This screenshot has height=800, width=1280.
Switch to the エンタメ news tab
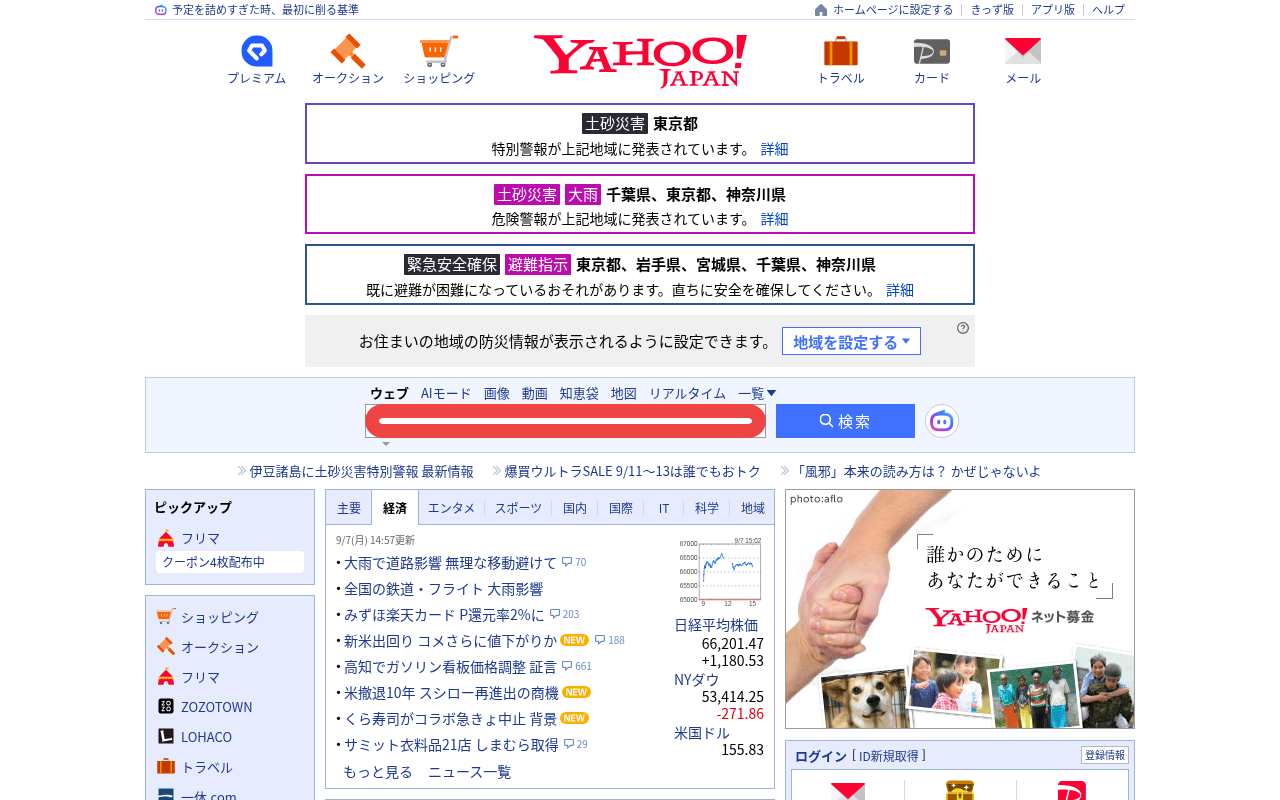click(x=451, y=508)
